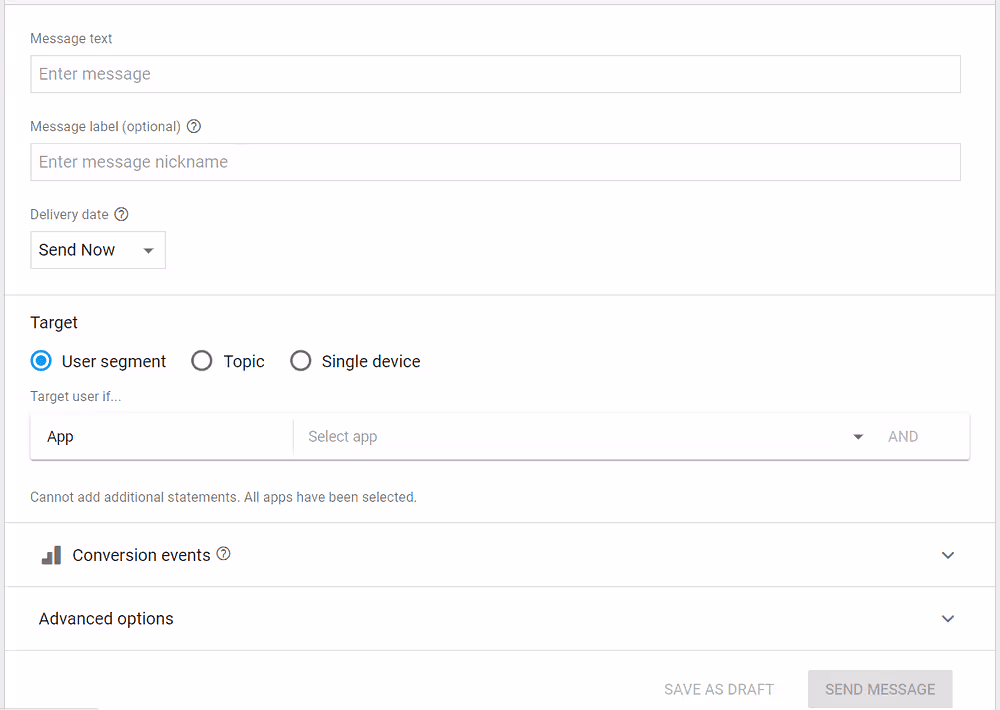Open help icon beside Delivery date
This screenshot has height=710, width=1000.
point(121,214)
